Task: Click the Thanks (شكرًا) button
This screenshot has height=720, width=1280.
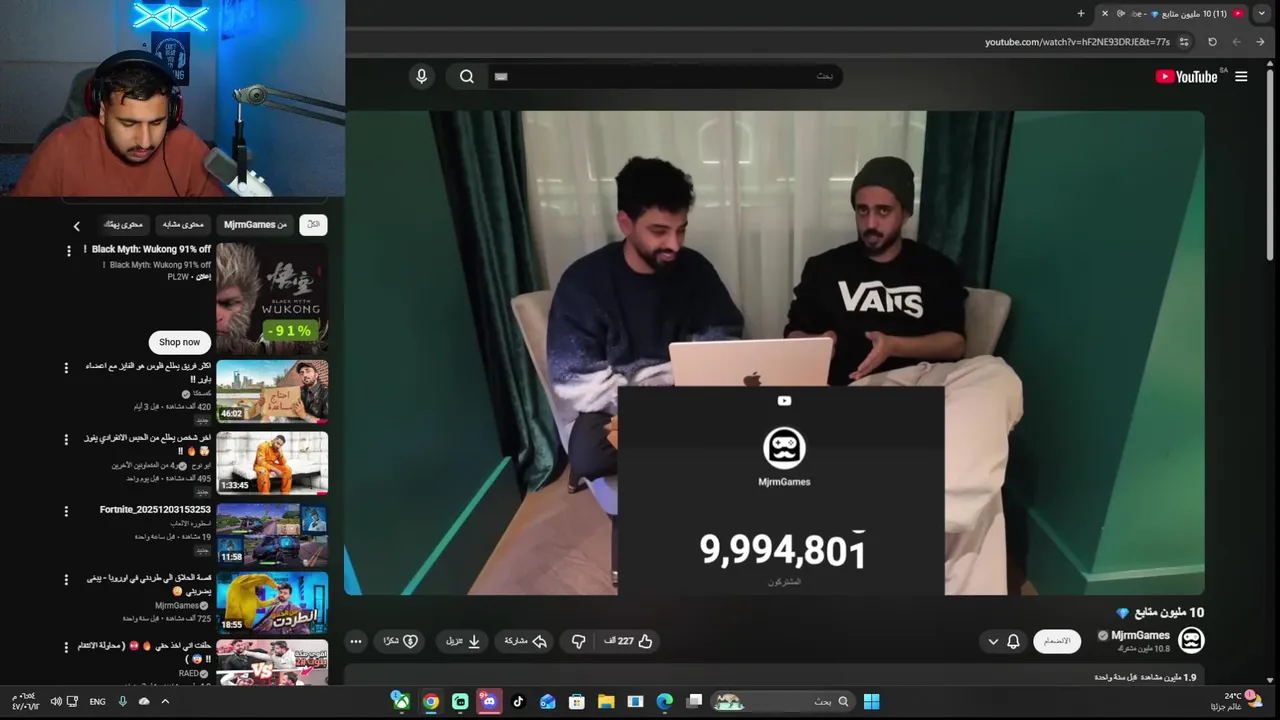Action: click(401, 641)
